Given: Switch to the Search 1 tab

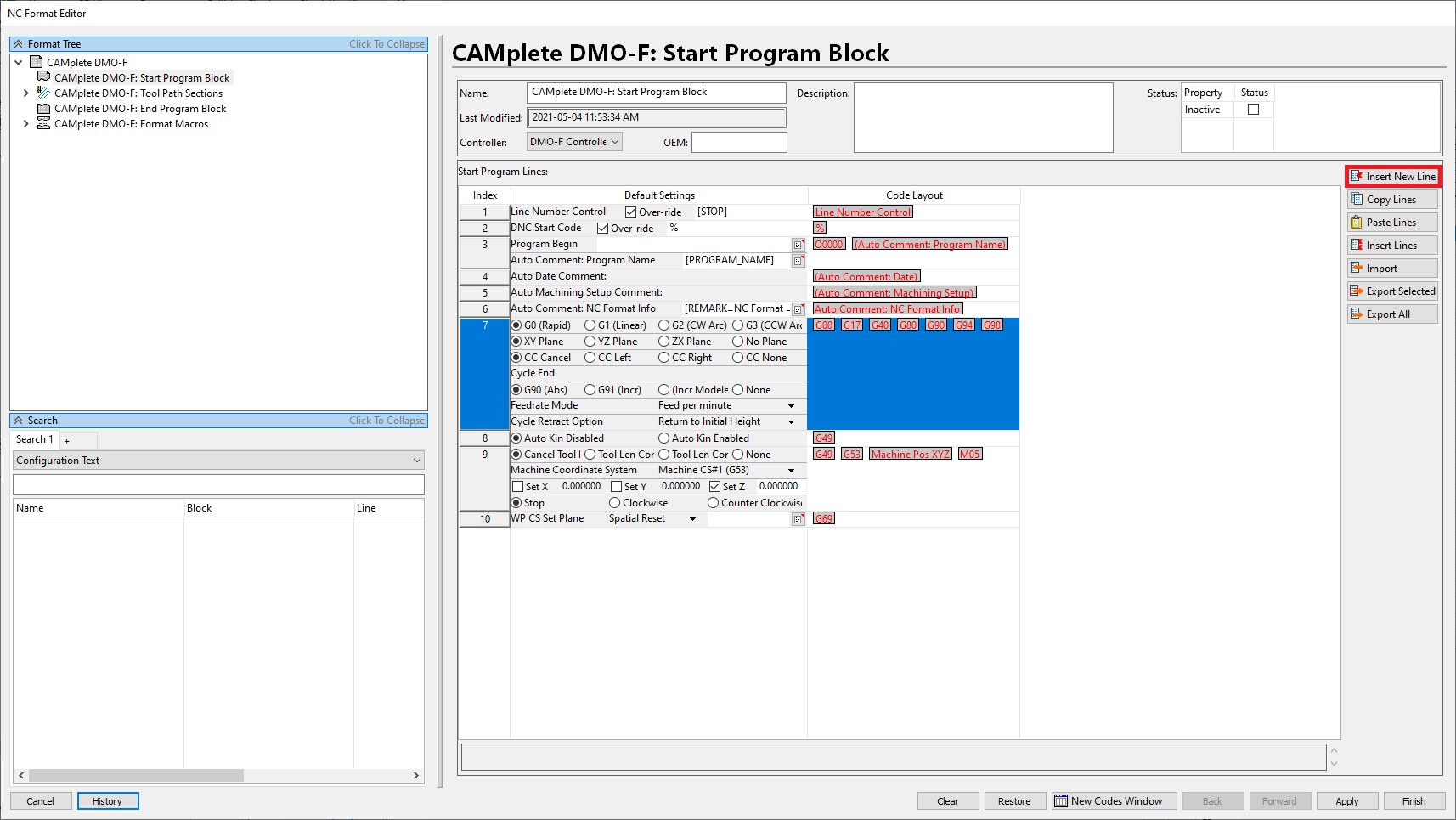Looking at the screenshot, I should 35,439.
